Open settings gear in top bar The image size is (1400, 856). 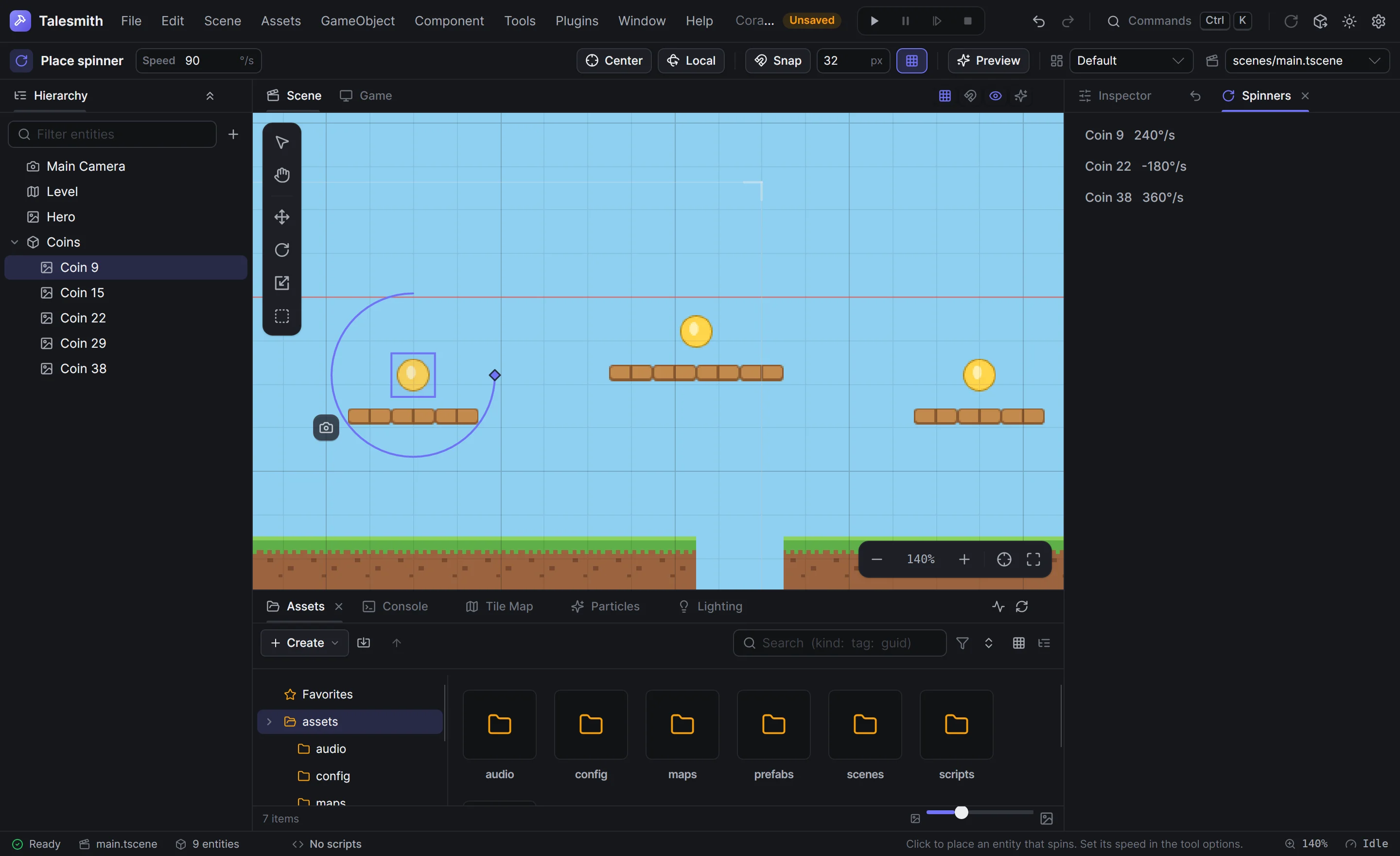point(1379,21)
